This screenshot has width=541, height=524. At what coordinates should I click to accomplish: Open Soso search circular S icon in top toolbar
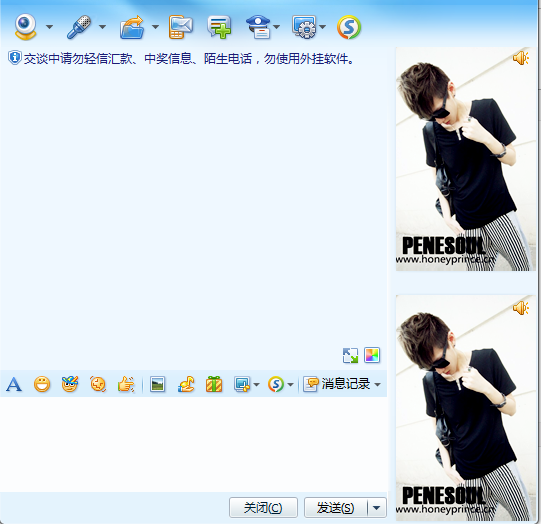(x=349, y=27)
